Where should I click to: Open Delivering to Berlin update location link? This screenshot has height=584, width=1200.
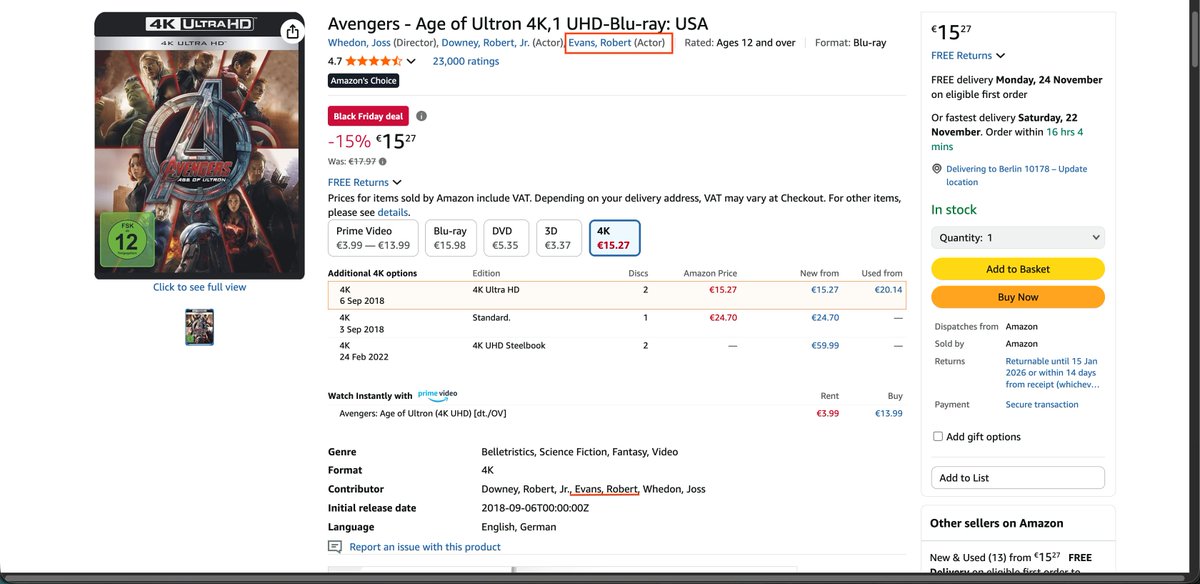point(1017,175)
